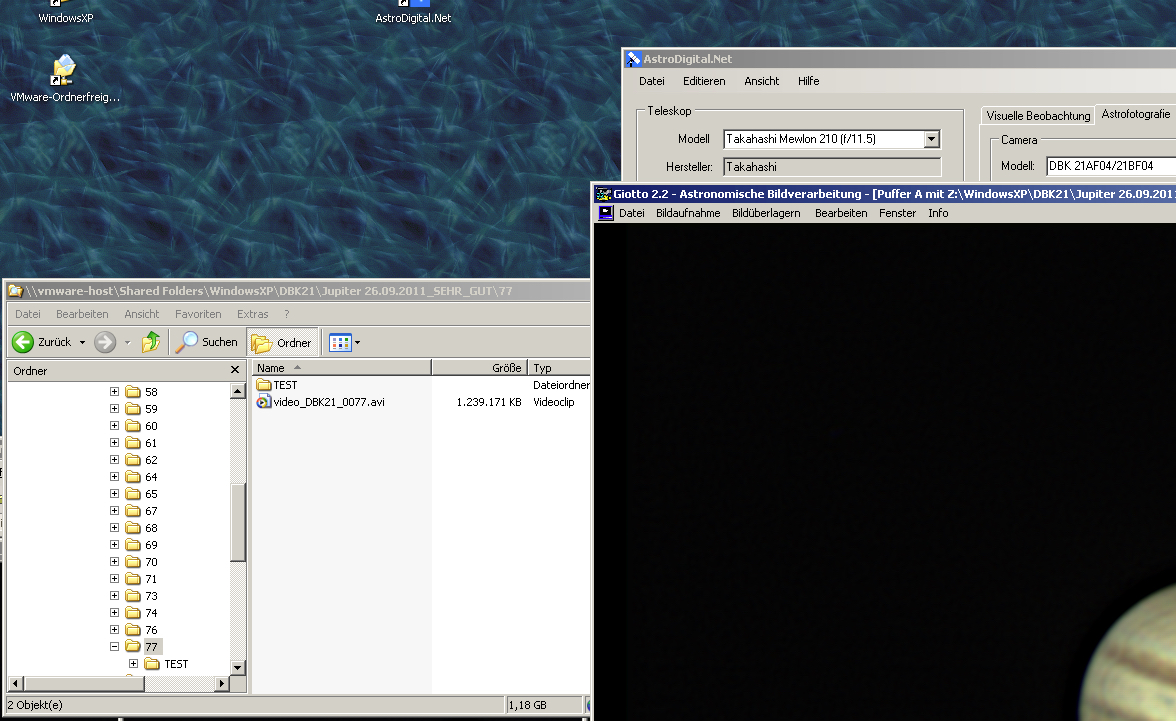Select the video_DBK21_0077.avi file icon

(x=263, y=402)
